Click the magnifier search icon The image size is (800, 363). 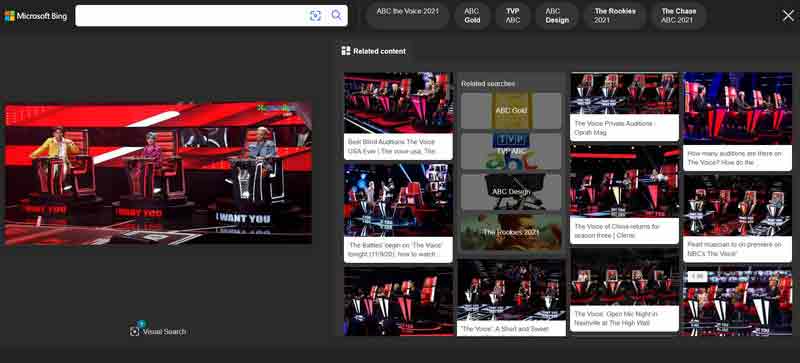pos(336,15)
